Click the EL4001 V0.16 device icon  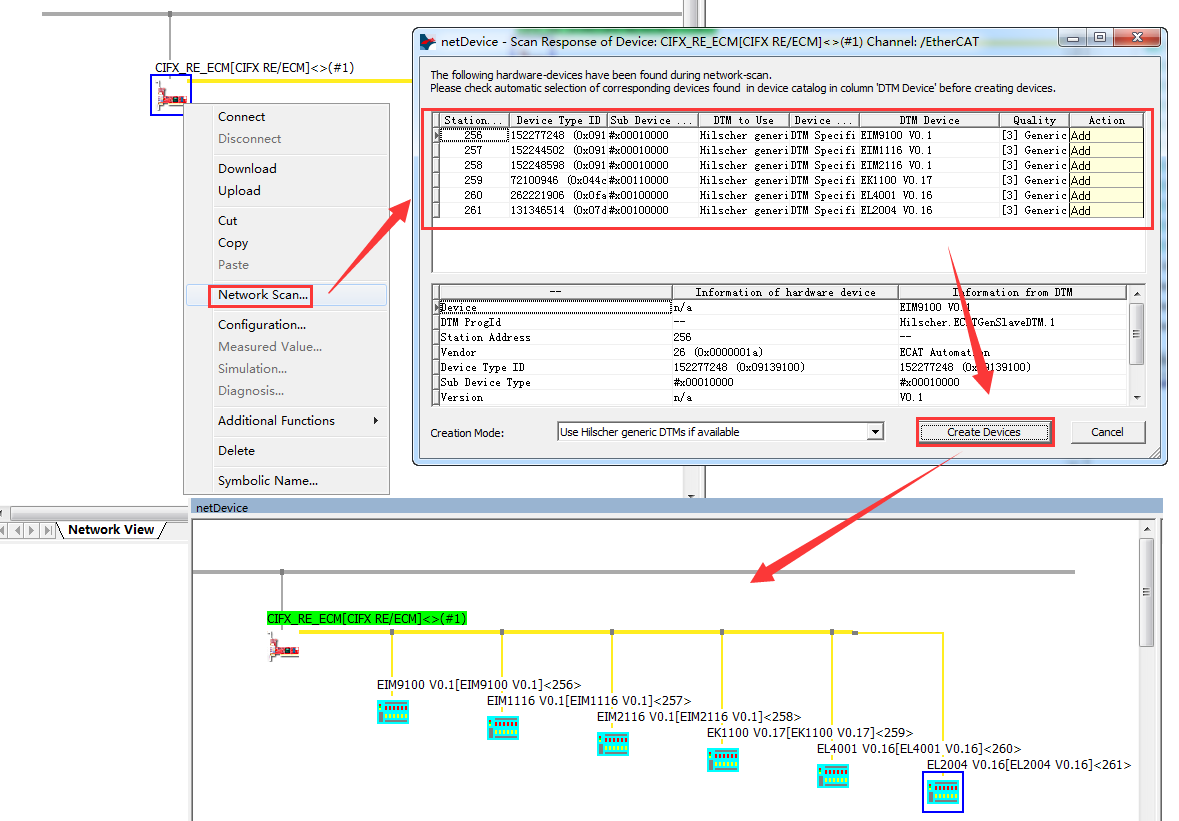tap(832, 775)
